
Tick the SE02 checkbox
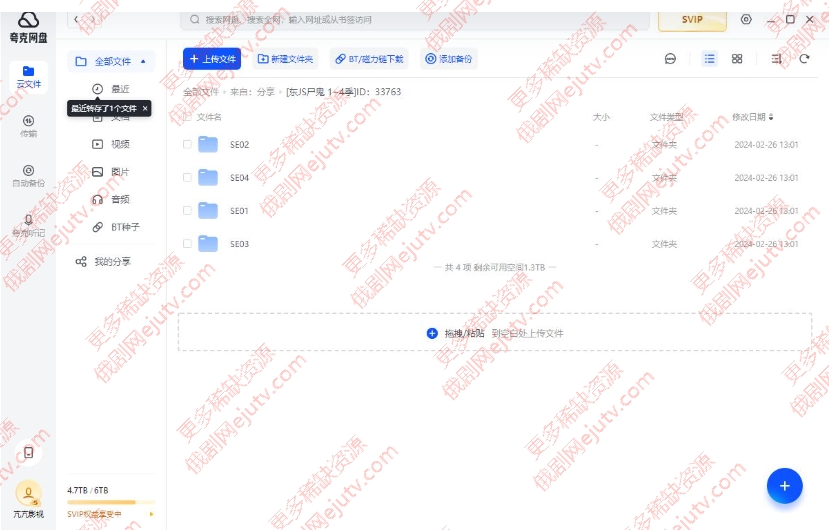[x=187, y=144]
